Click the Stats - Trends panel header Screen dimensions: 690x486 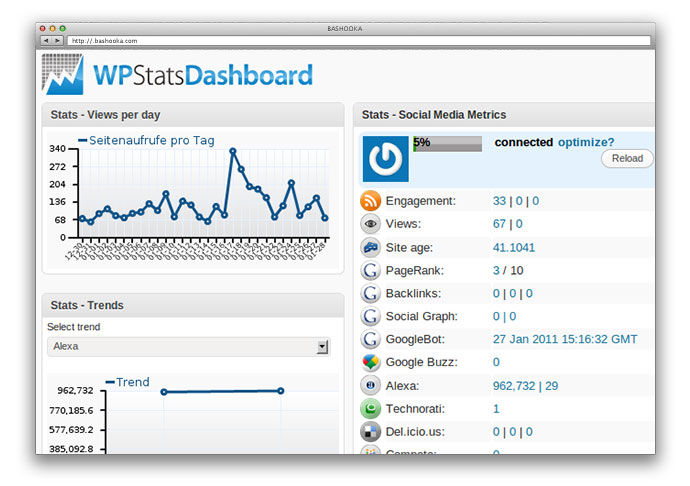click(x=192, y=305)
